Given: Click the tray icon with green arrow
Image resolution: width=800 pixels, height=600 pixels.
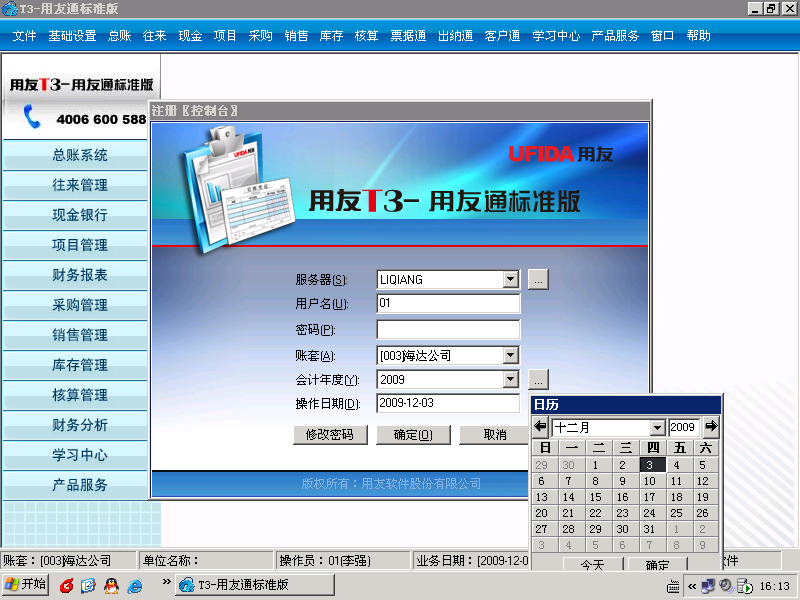Looking at the screenshot, I should [x=744, y=586].
